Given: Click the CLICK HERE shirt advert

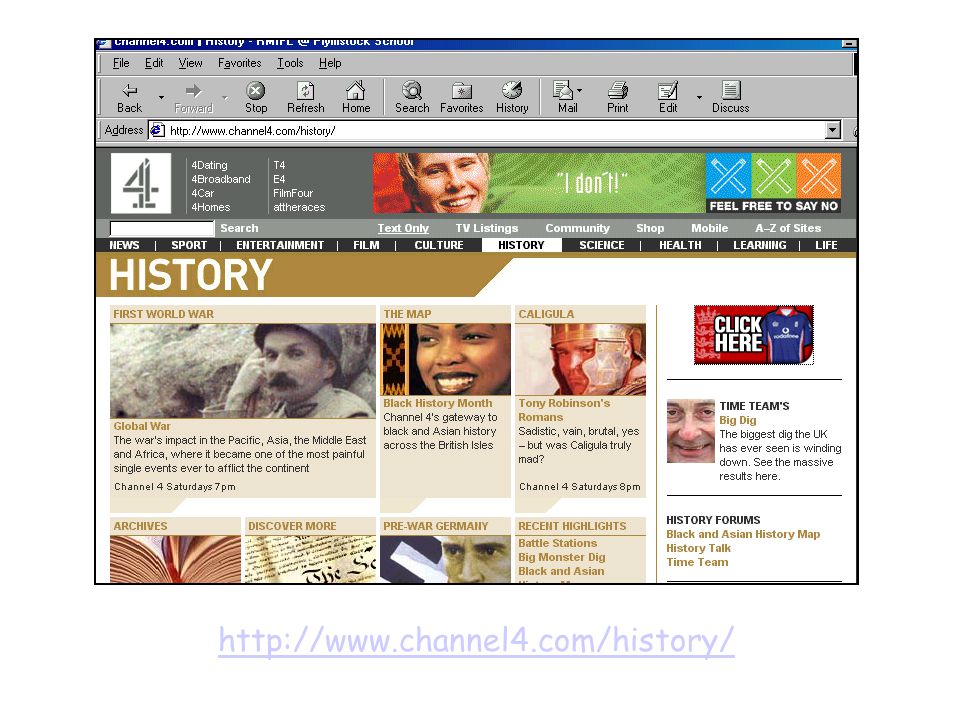Looking at the screenshot, I should tap(754, 335).
